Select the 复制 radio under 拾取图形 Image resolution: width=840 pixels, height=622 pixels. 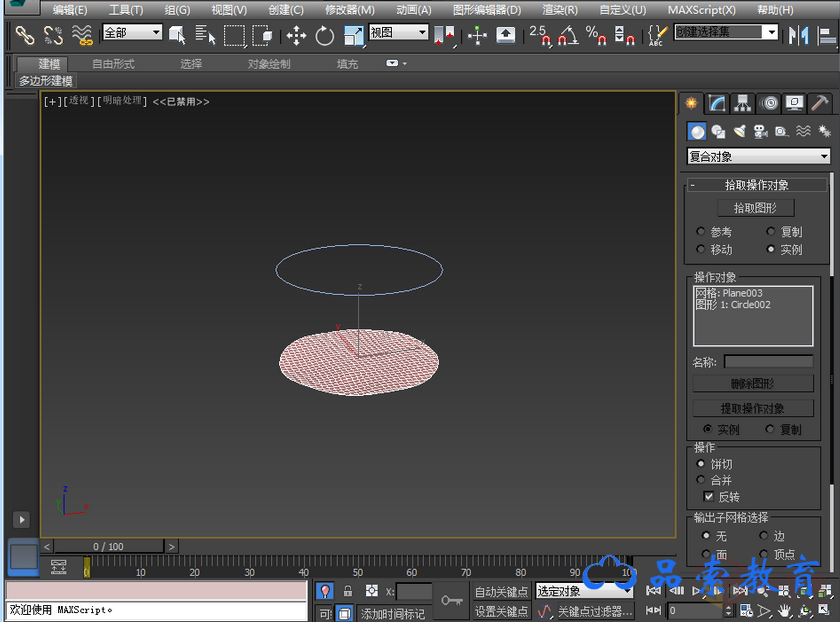[770, 232]
